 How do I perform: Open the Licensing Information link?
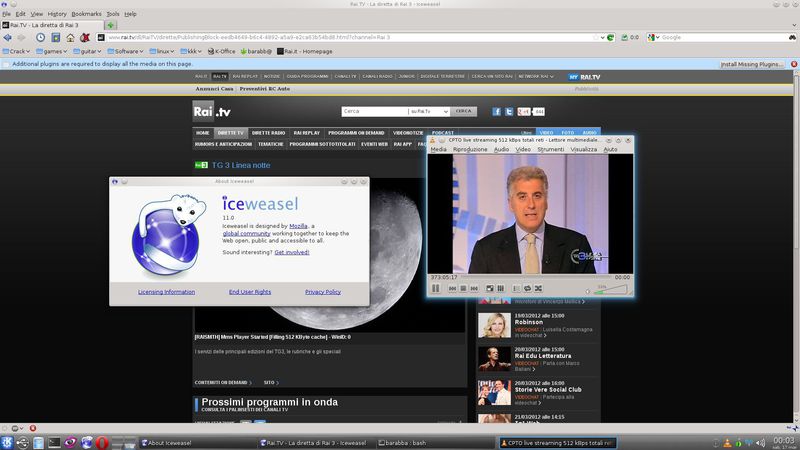pos(166,292)
